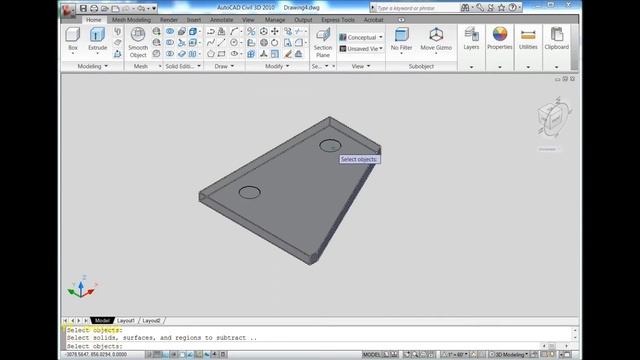Open the Utilities measure panel
The image size is (640, 360).
point(528,39)
